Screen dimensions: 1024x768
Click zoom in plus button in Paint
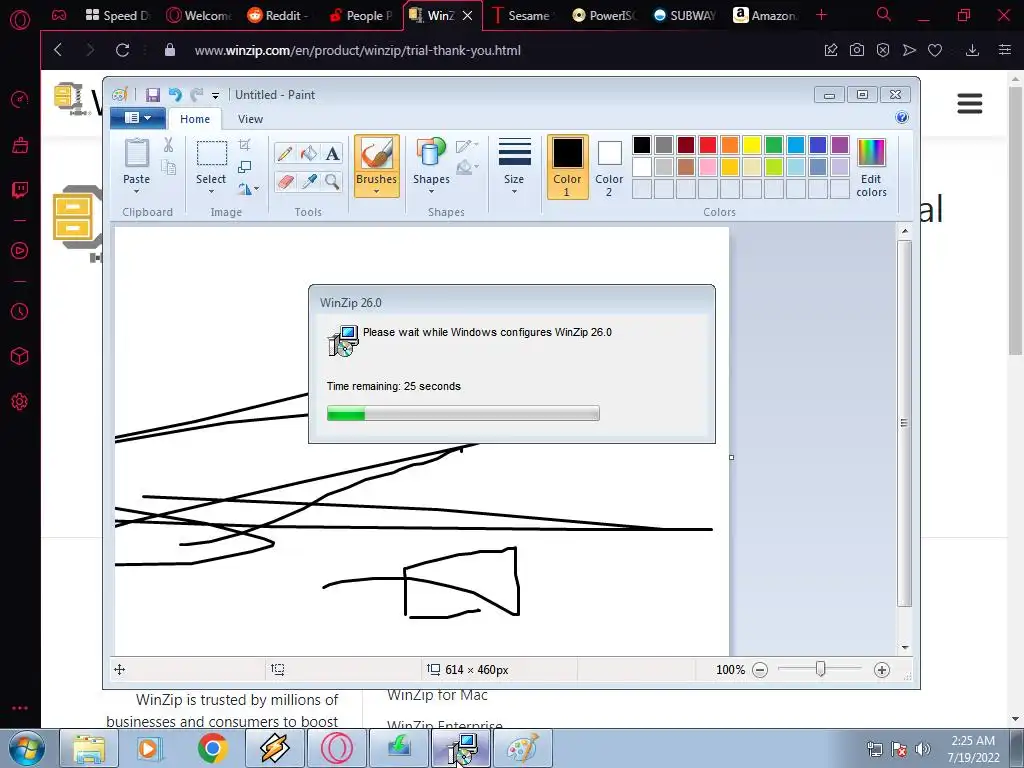click(882, 669)
